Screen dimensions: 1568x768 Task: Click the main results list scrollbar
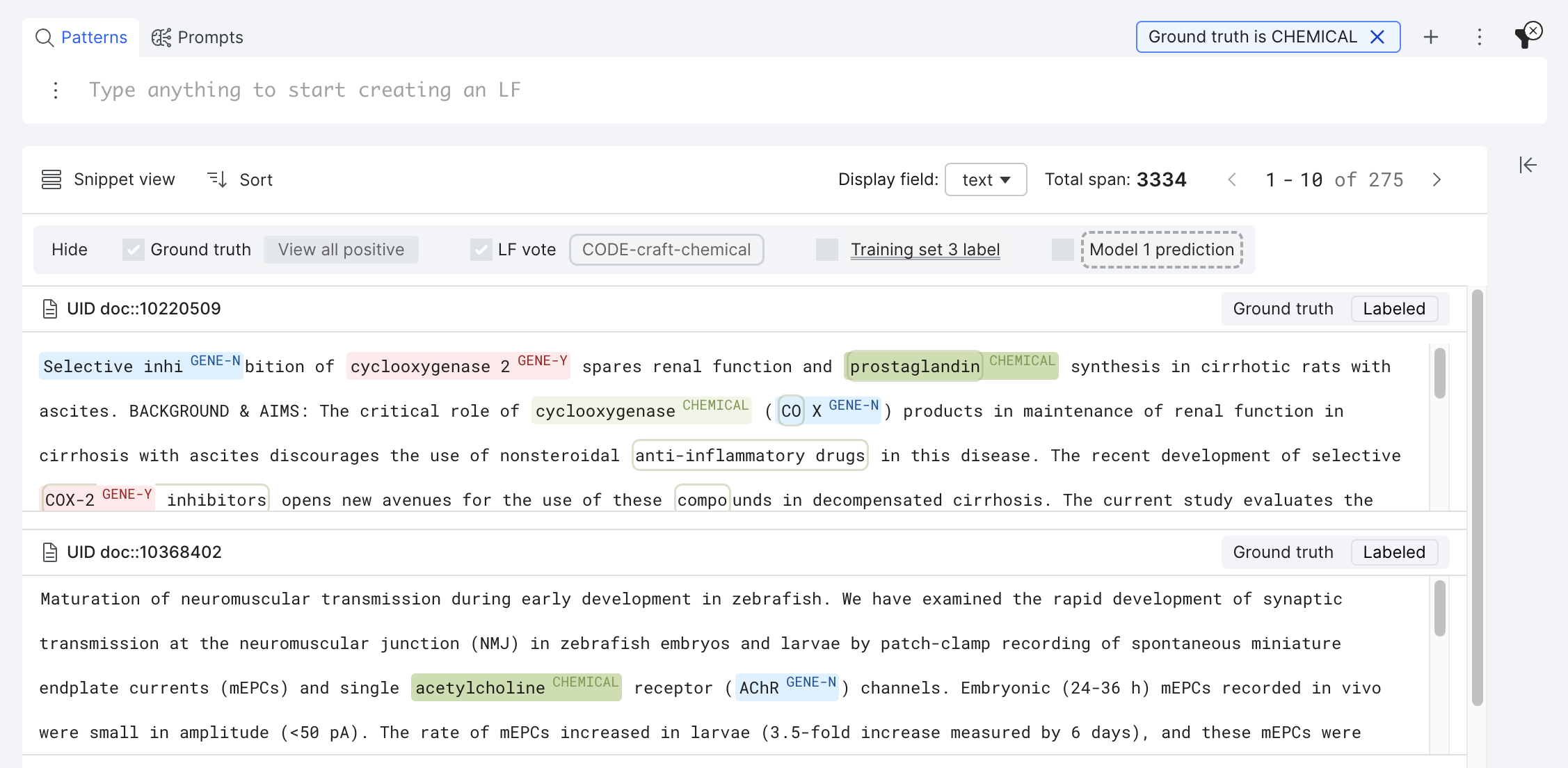tap(1478, 497)
